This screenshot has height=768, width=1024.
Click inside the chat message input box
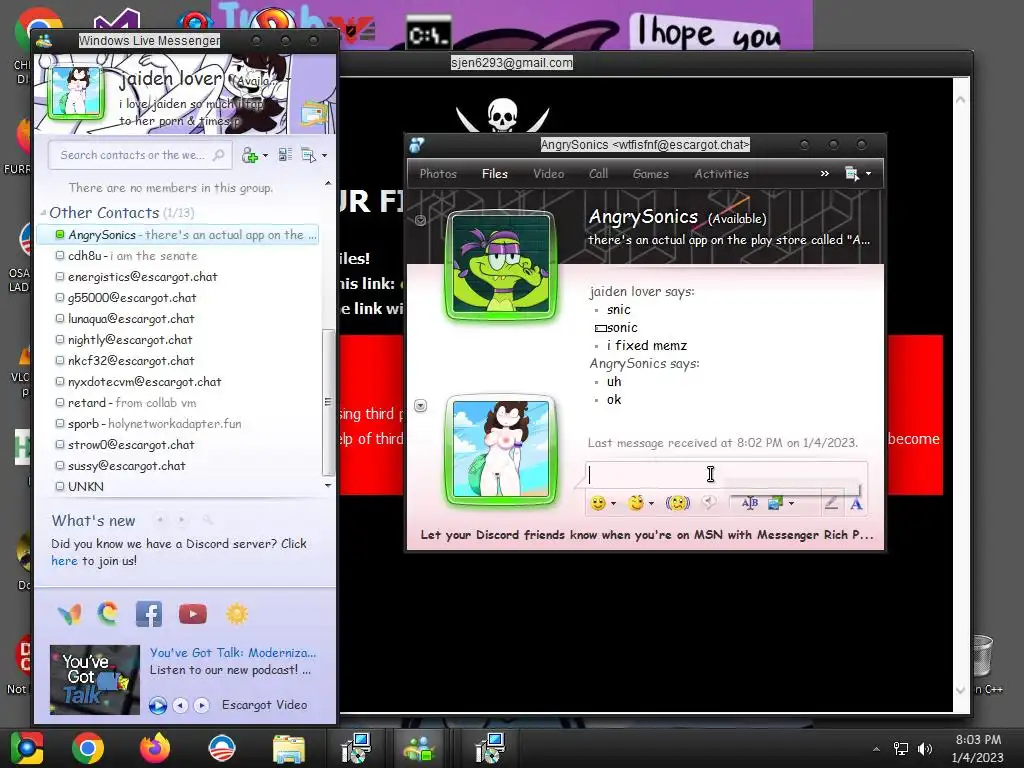pos(726,475)
